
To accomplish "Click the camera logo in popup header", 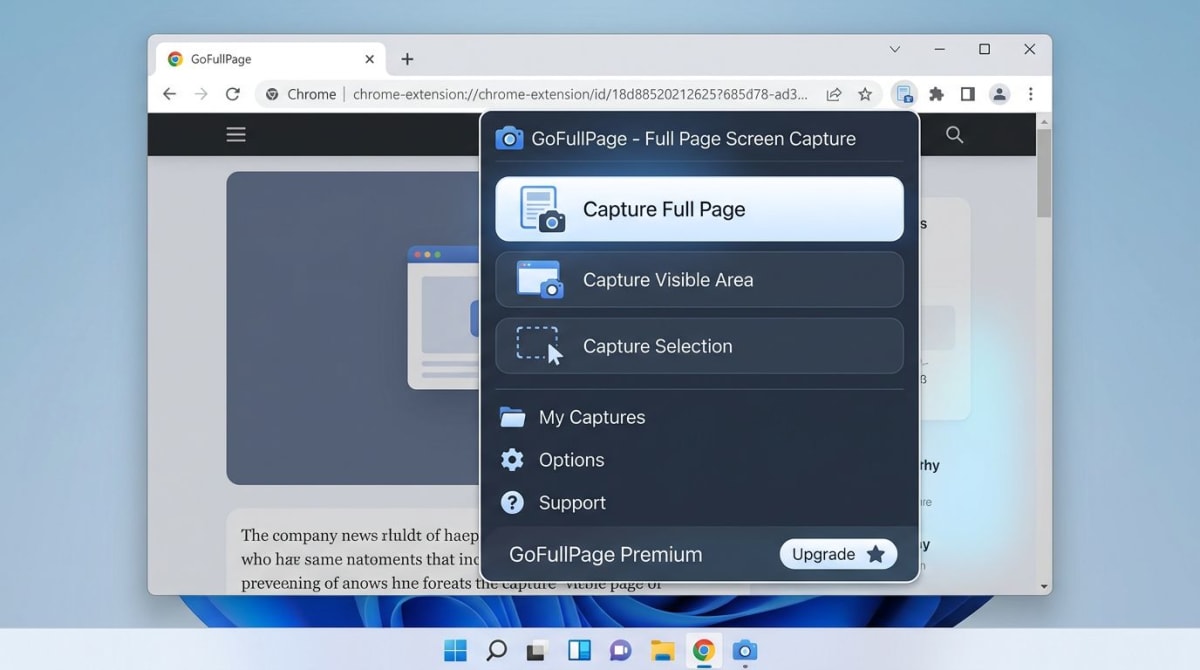I will click(509, 138).
